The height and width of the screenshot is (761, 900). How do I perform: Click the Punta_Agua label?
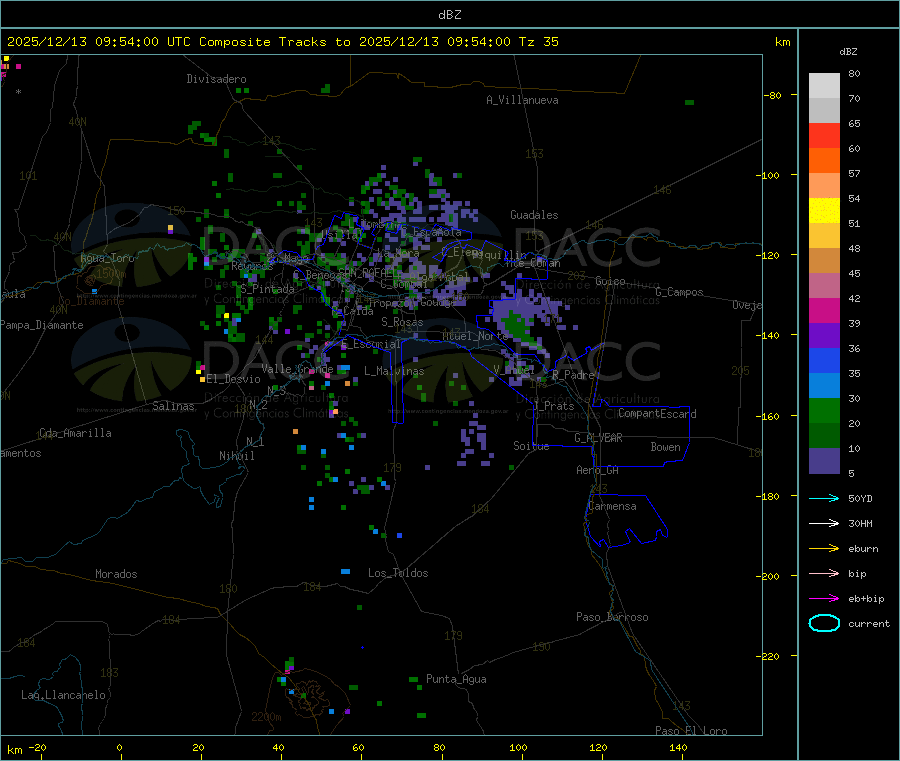click(456, 680)
